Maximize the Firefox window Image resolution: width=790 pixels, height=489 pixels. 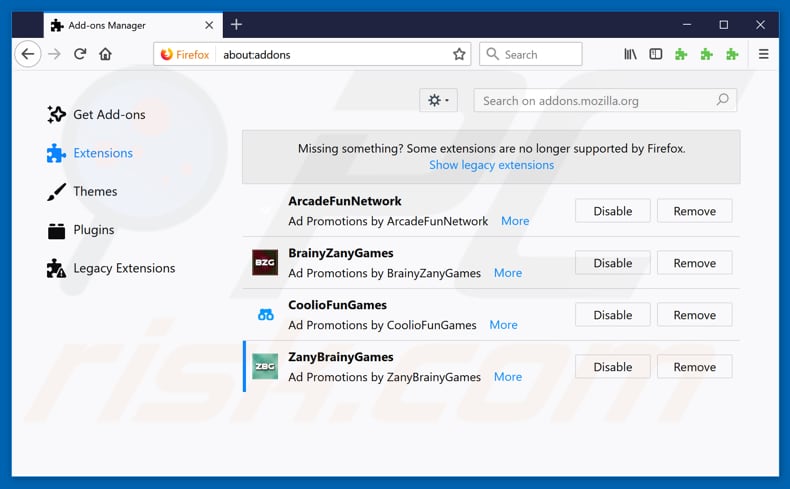723,24
